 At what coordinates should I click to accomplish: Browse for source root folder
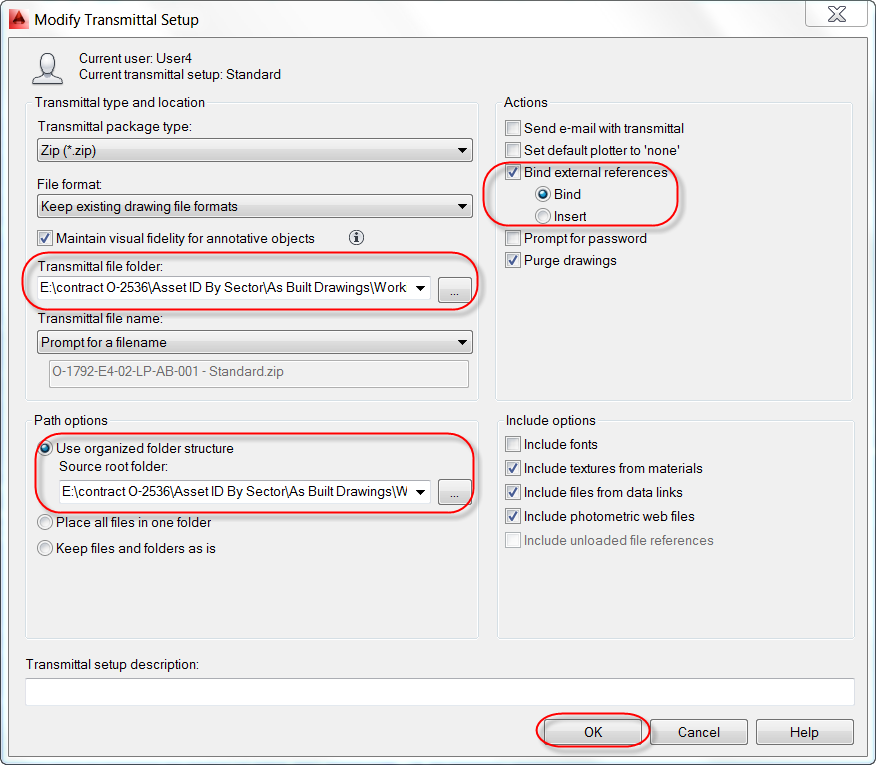coord(454,492)
